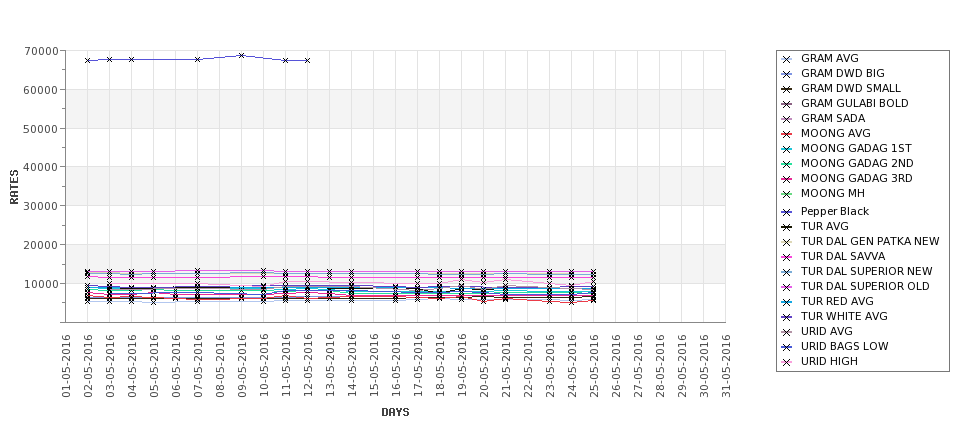
Task: Select the MOONG GADAG 2ND legend label
Action: coord(857,163)
